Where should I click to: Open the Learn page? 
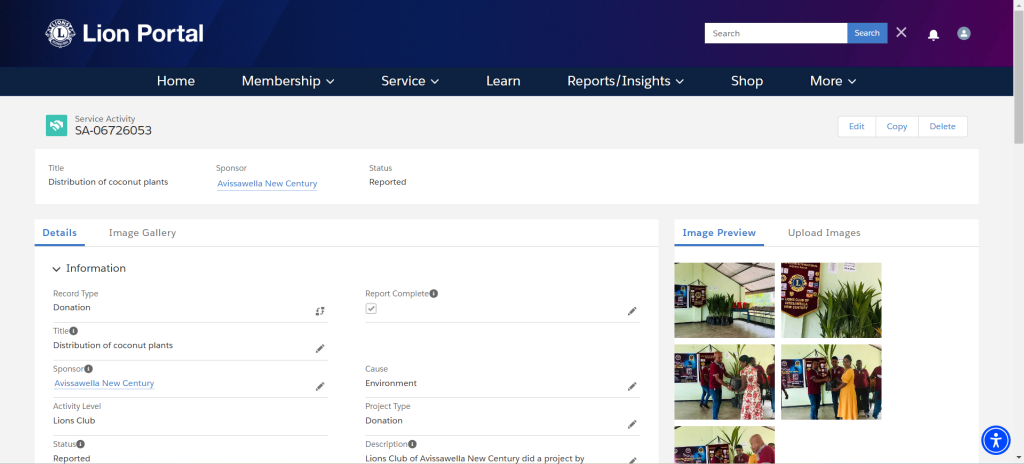coord(503,81)
